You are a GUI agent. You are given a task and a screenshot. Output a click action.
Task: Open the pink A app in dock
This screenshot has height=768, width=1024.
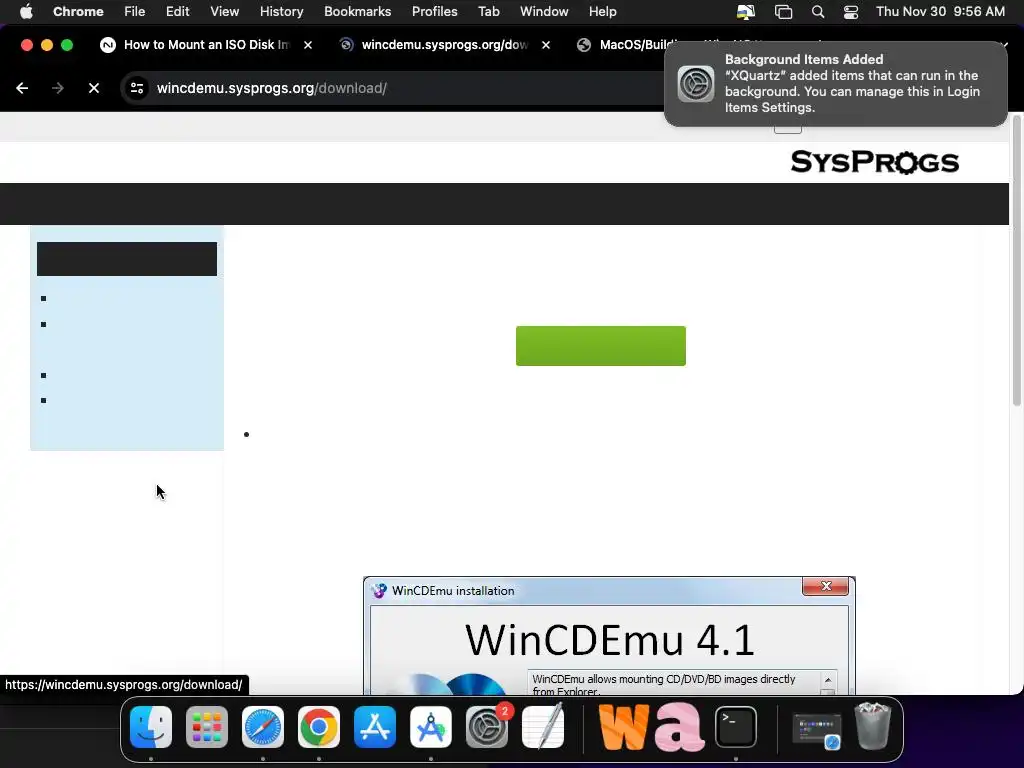[680, 727]
